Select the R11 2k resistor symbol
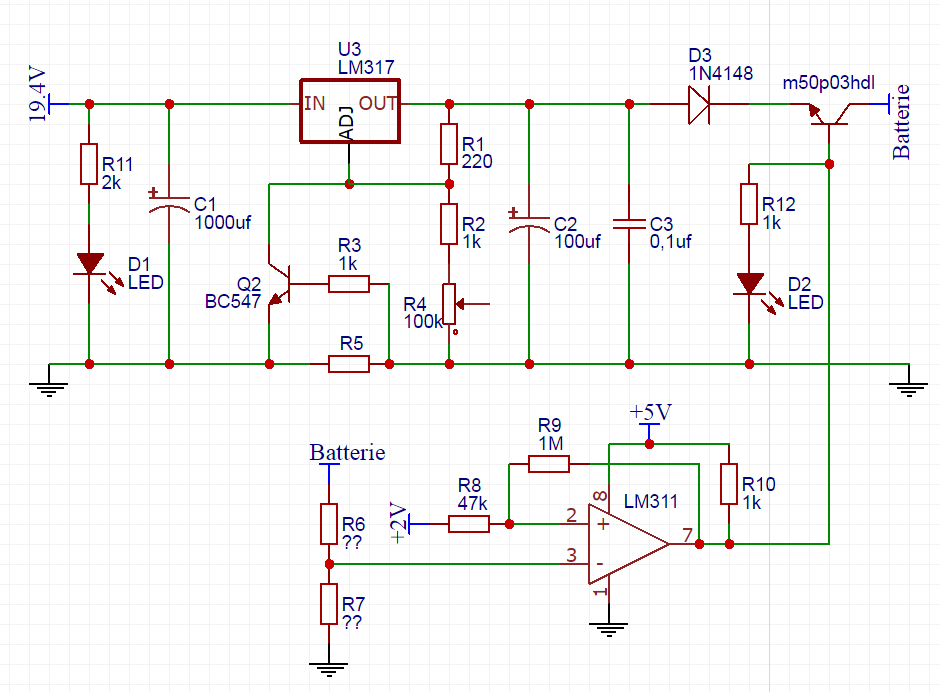This screenshot has width=940, height=692. (89, 164)
